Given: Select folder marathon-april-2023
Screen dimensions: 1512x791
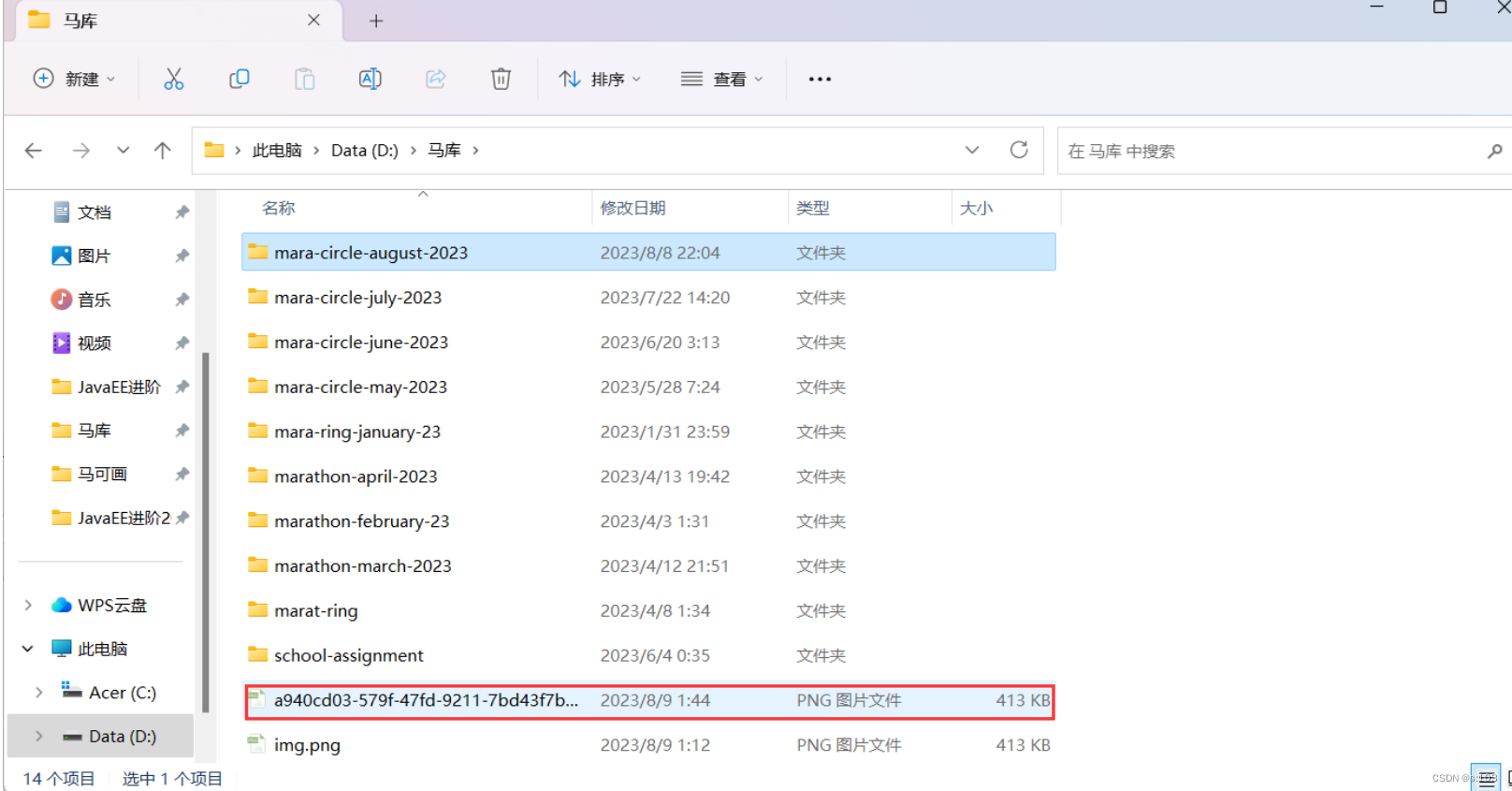Looking at the screenshot, I should pos(648,476).
